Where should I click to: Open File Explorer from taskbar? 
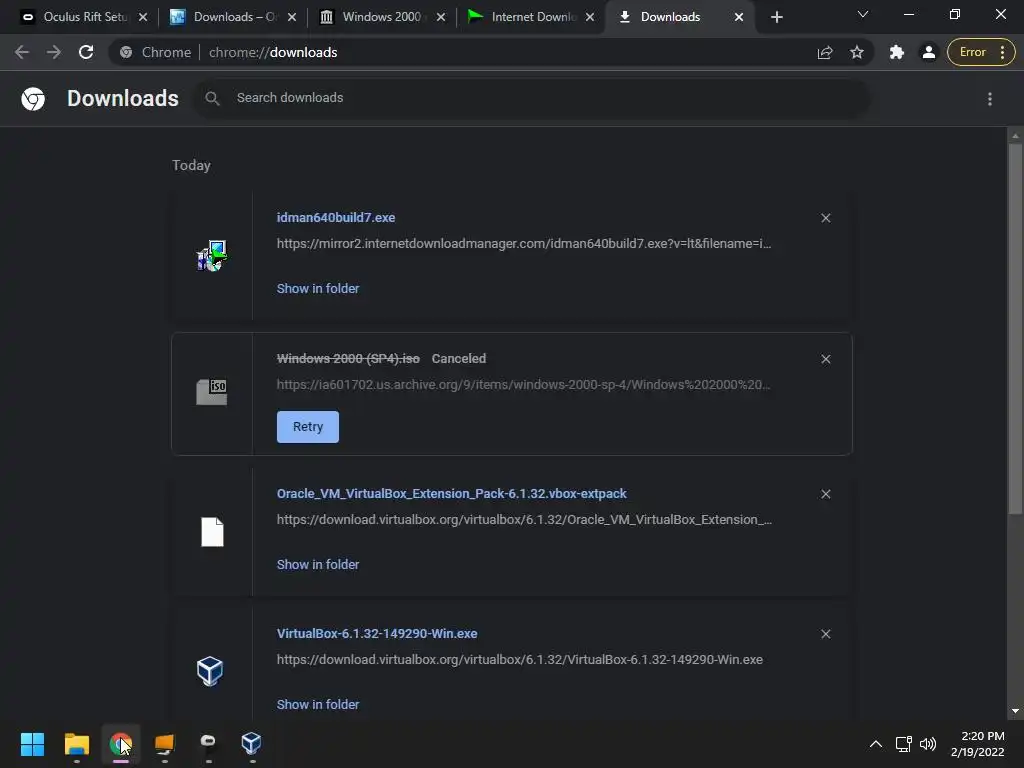(76, 744)
